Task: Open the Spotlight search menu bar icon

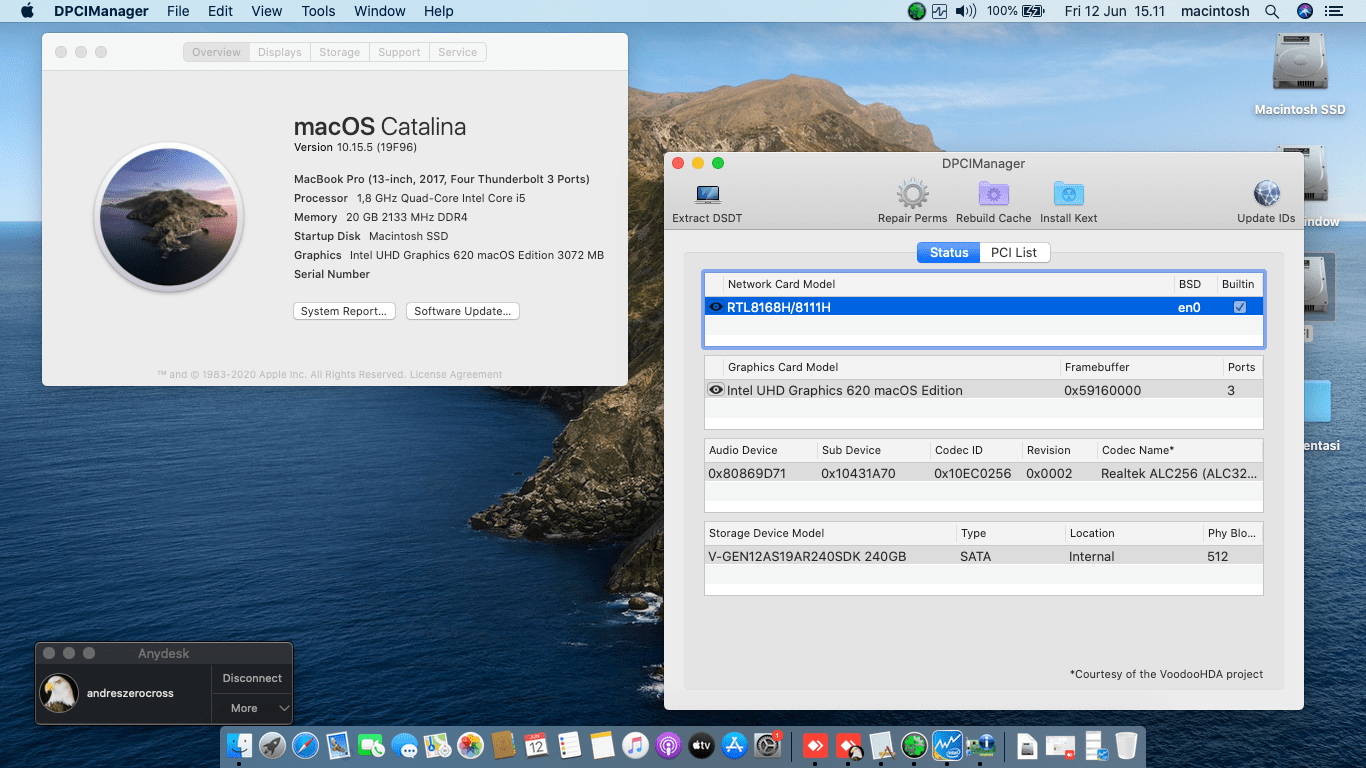Action: point(1271,11)
